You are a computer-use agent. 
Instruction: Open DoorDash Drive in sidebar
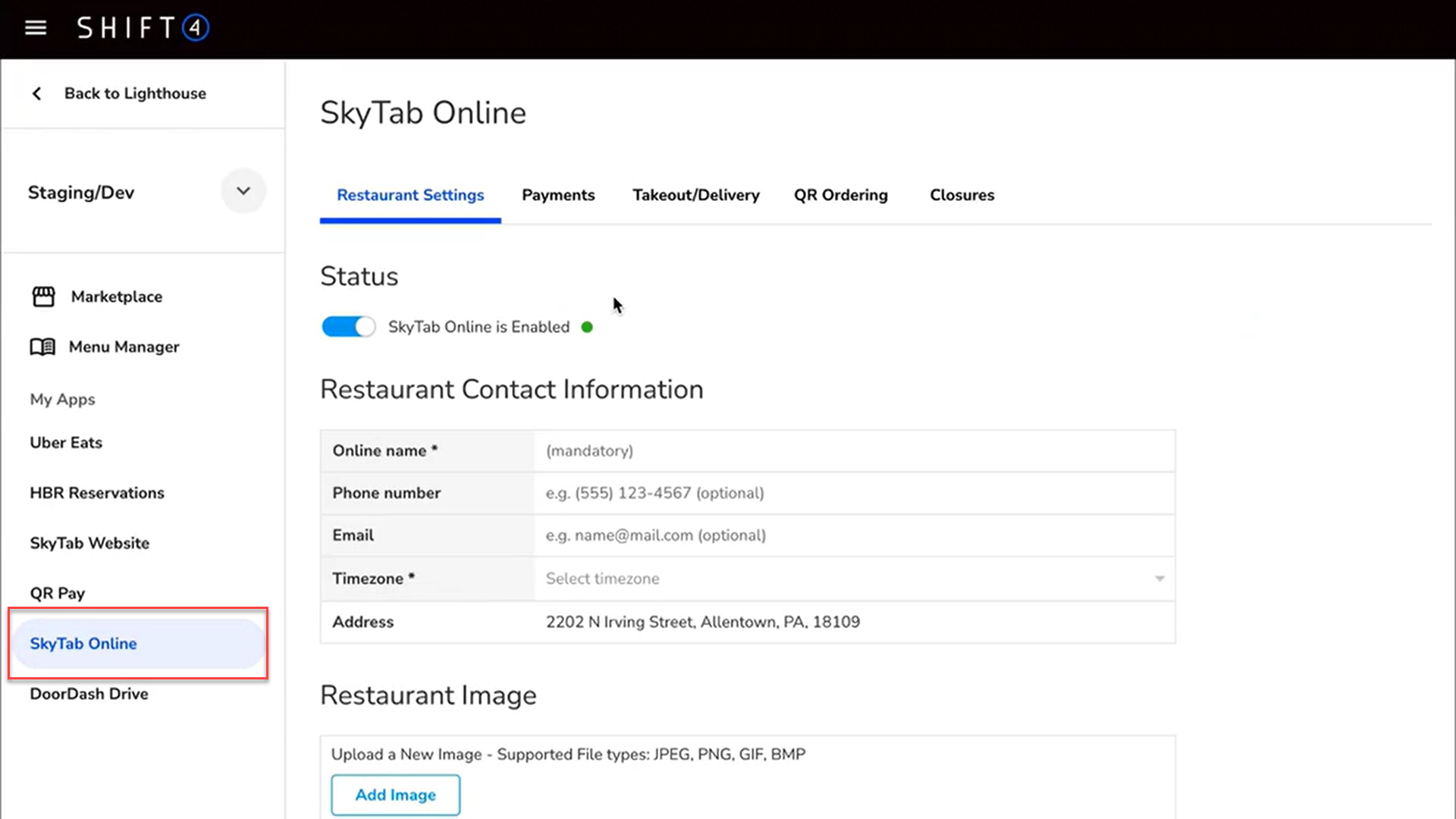pos(89,694)
